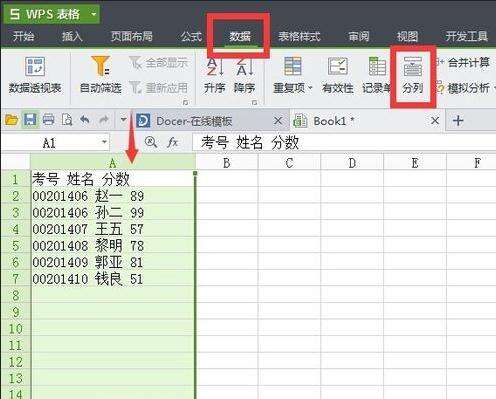Select column D header
Screen dimensions: 496x399
pyautogui.click(x=352, y=163)
